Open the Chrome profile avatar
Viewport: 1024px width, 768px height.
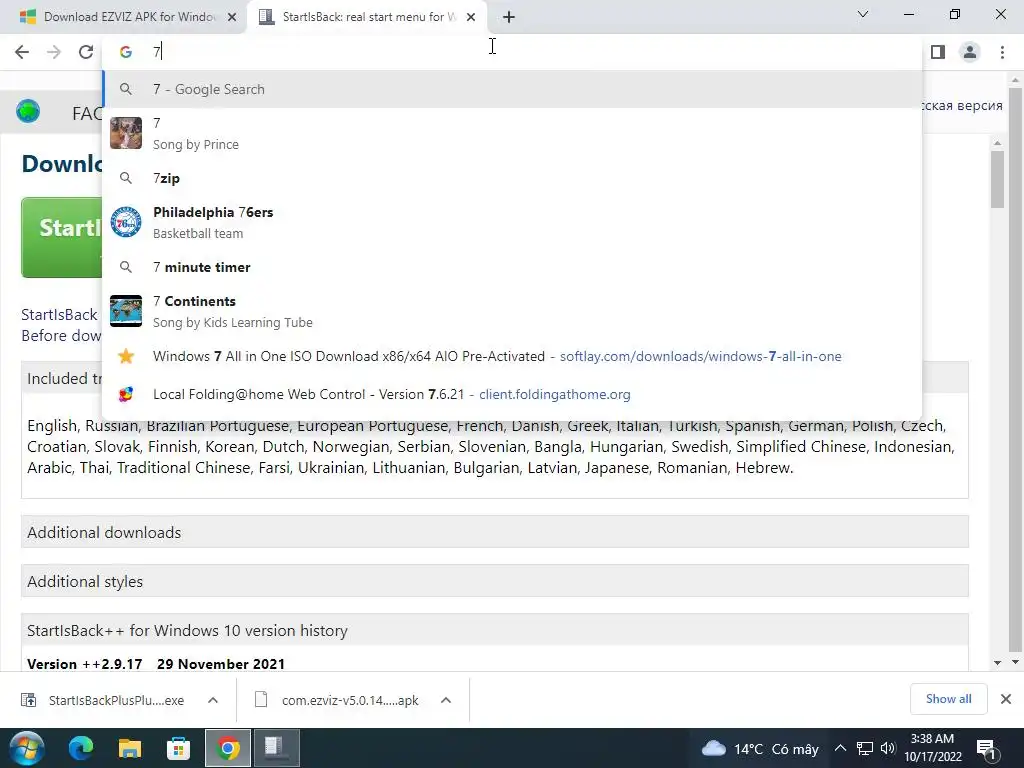pos(970,52)
